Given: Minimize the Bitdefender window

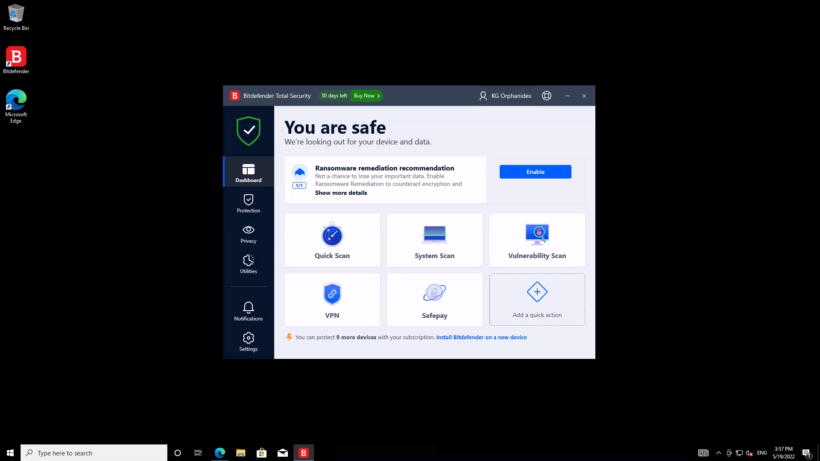Looking at the screenshot, I should click(567, 96).
